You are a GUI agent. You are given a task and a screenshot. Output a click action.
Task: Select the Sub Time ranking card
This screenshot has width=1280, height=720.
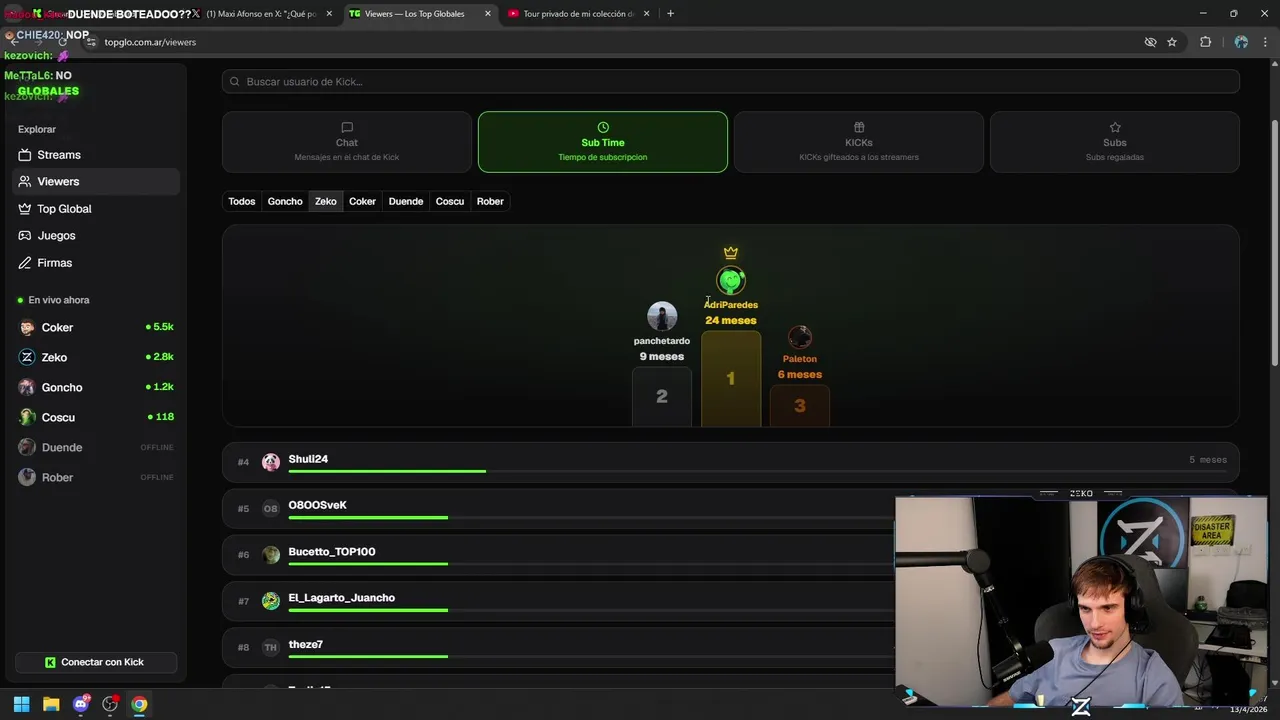pos(603,142)
